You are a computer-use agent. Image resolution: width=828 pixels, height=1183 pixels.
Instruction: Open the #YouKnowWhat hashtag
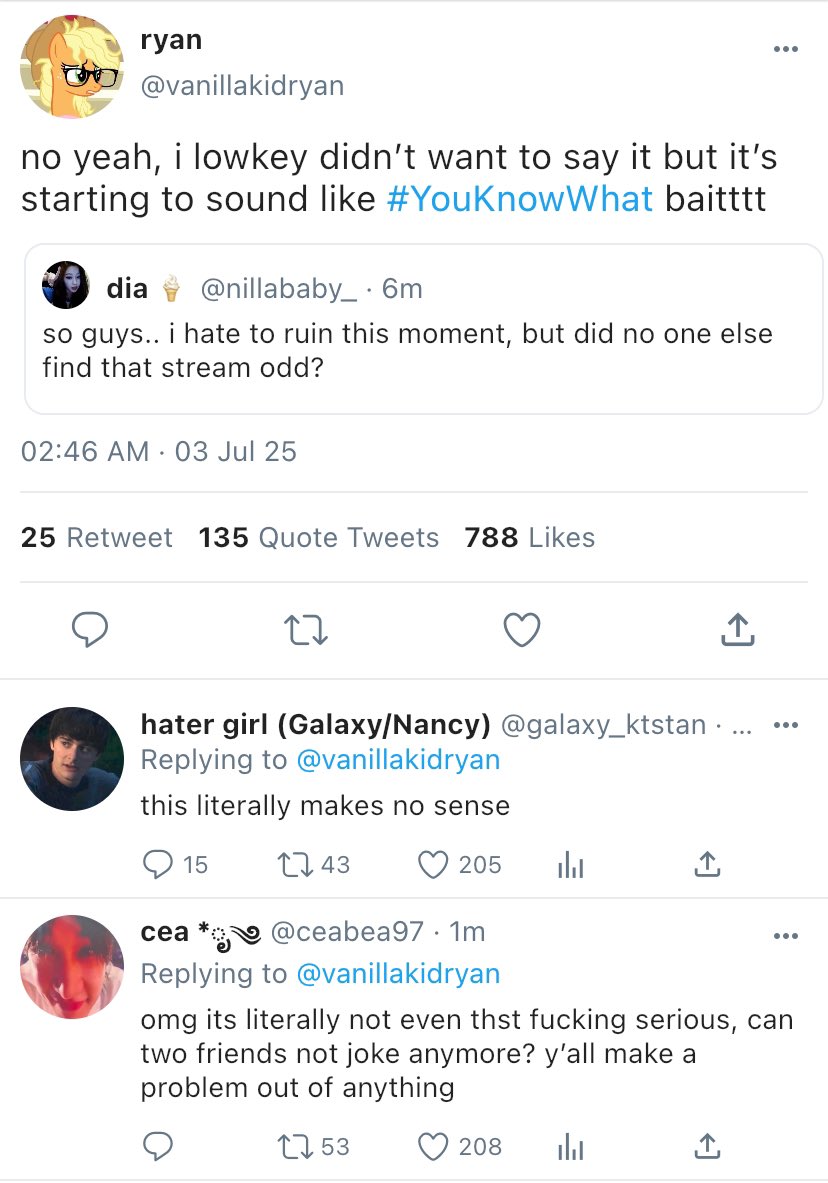pyautogui.click(x=519, y=198)
